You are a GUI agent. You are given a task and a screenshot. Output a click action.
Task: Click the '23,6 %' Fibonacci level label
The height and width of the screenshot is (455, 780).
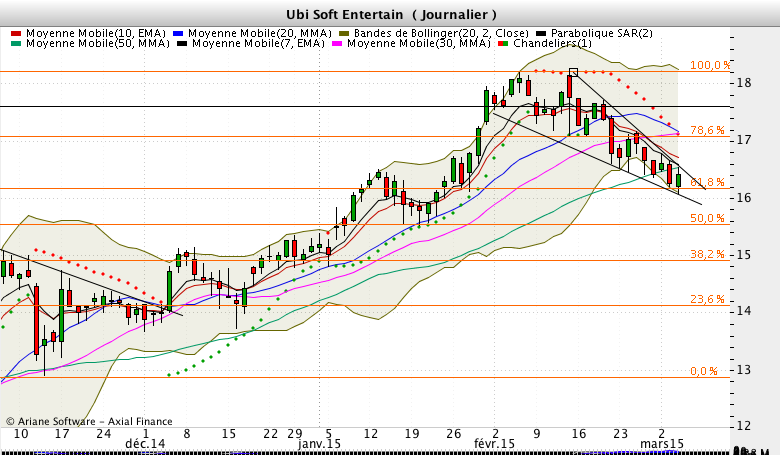coord(707,299)
